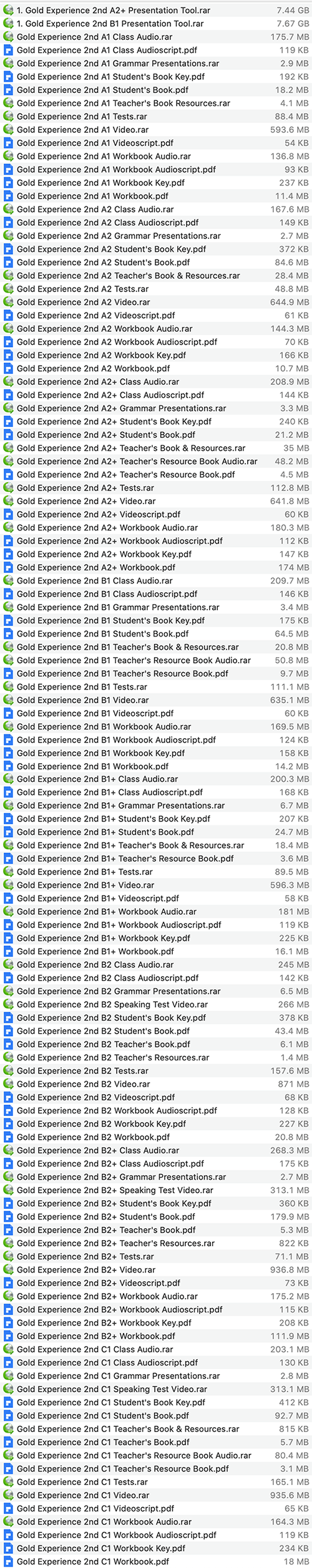
Task: Click the archive icon of A1 Grammar Presentations.rar
Action: point(8,64)
